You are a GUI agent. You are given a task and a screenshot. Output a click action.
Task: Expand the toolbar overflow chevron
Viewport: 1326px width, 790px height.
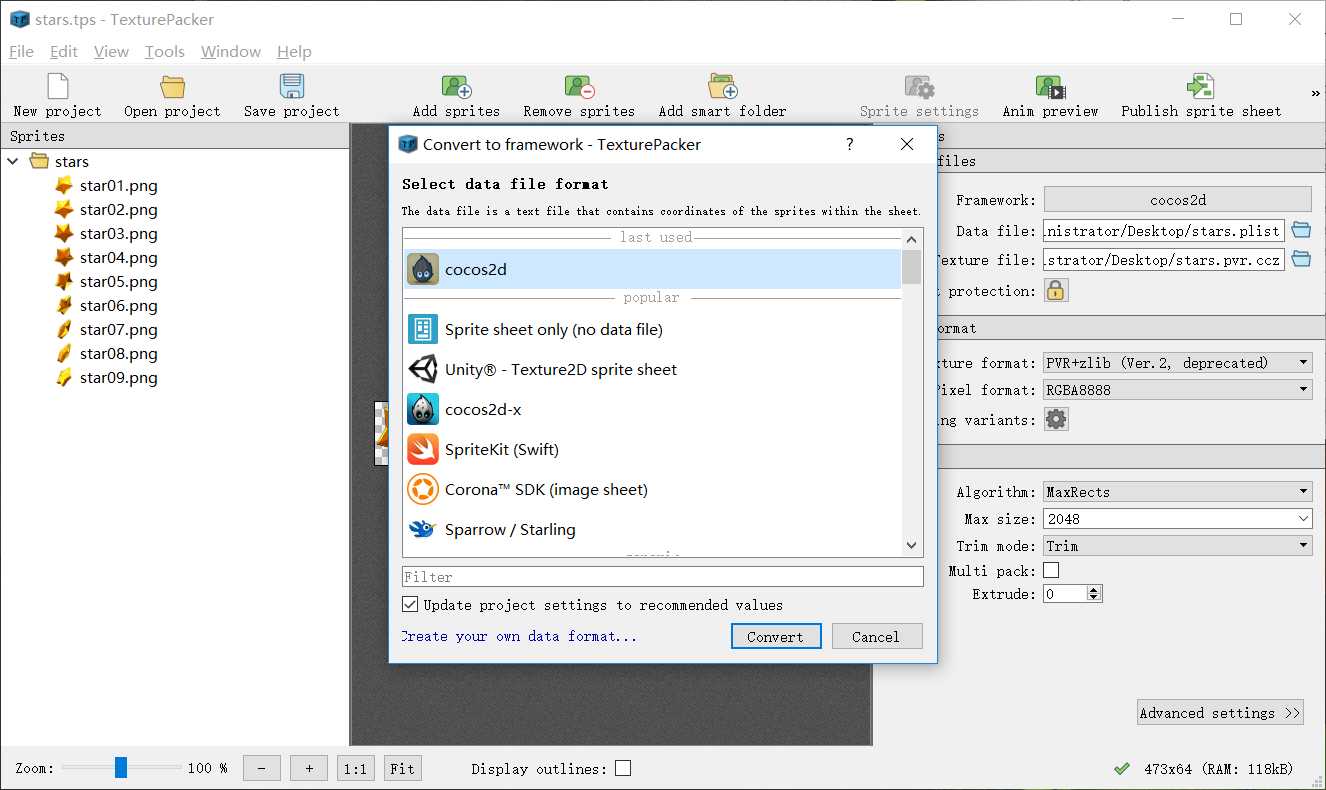click(x=1315, y=93)
